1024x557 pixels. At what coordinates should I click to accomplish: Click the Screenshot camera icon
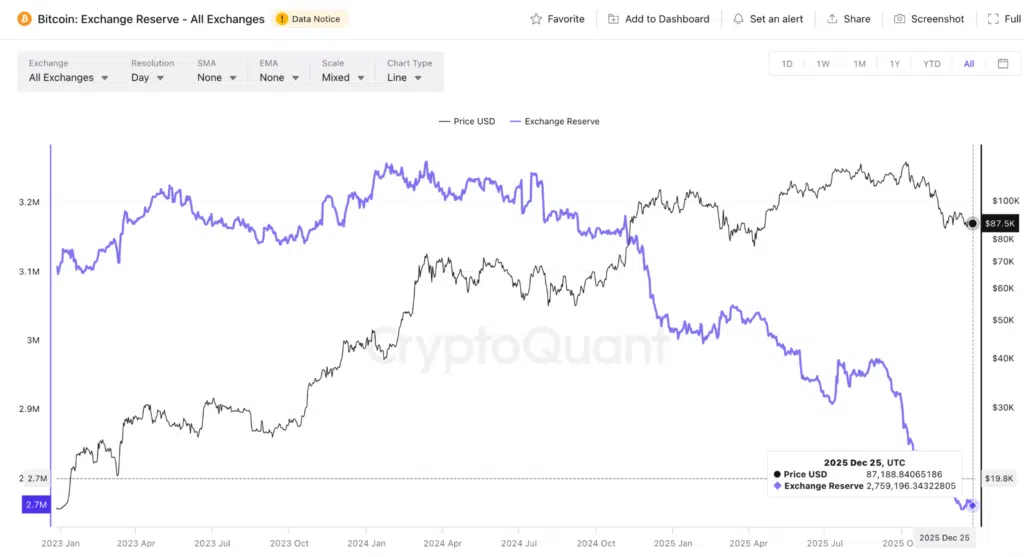(900, 19)
